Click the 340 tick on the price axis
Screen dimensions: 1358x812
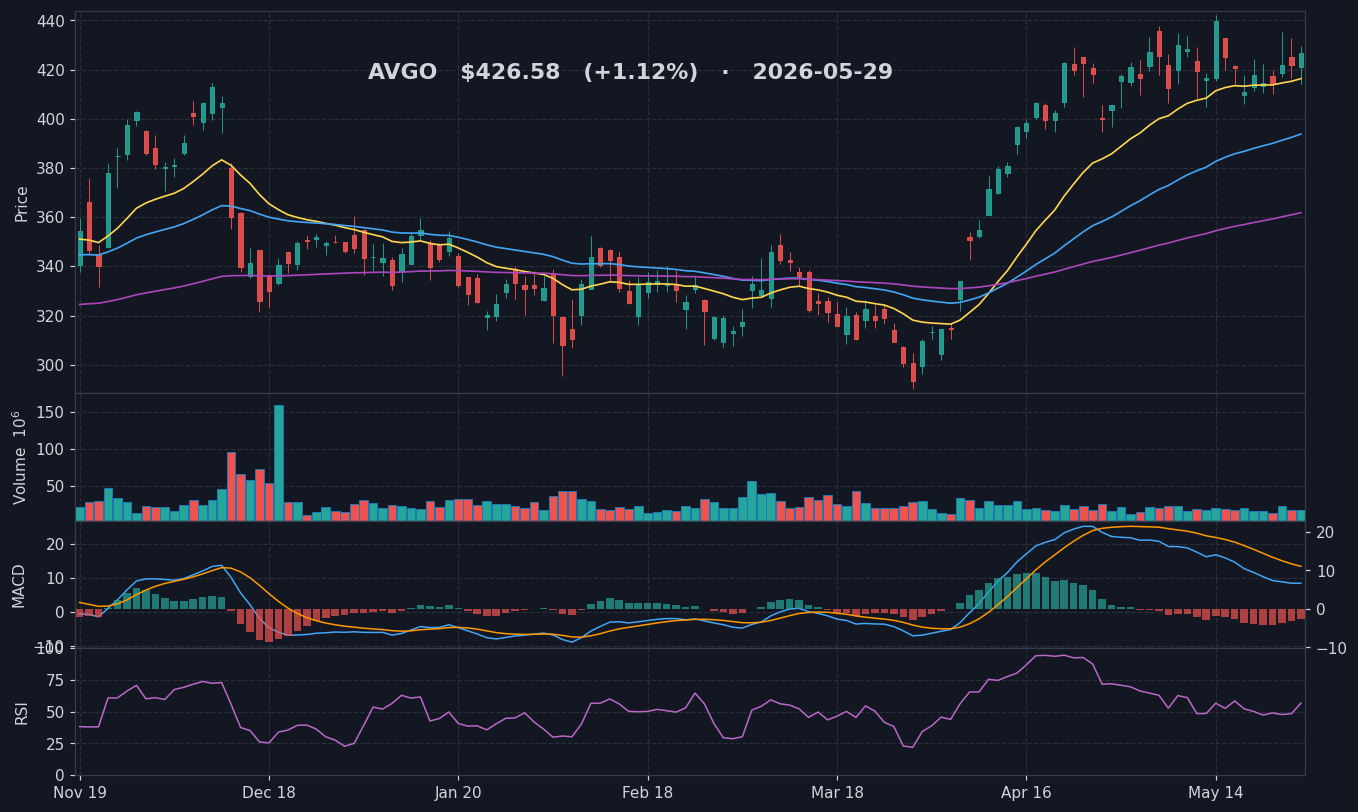50,267
